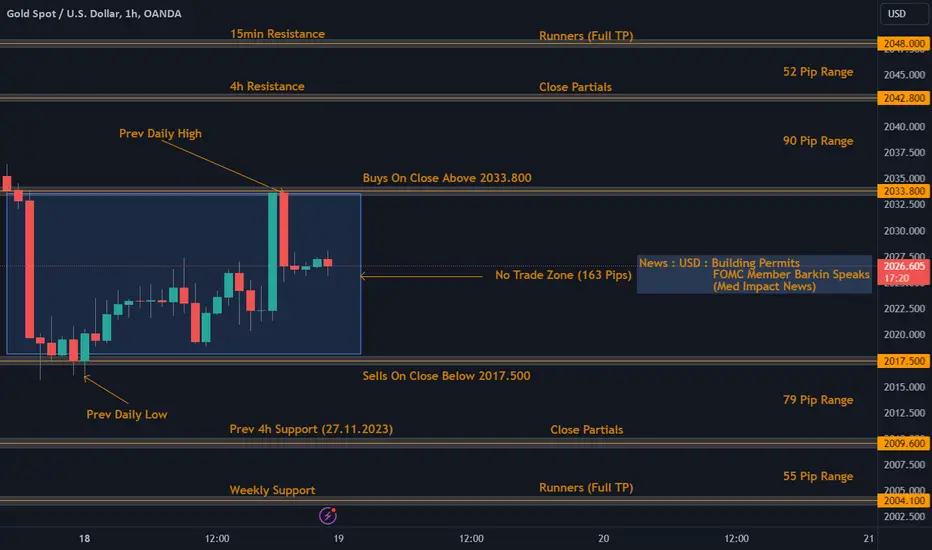Screen dimensions: 932x550
Task: Click the Prev Daily High text annotation
Action: click(160, 133)
